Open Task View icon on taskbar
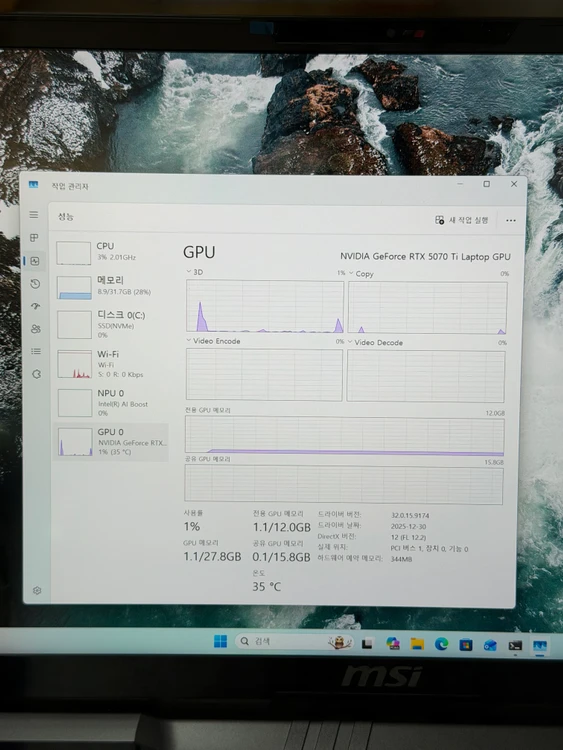The width and height of the screenshot is (563, 750). click(x=367, y=643)
